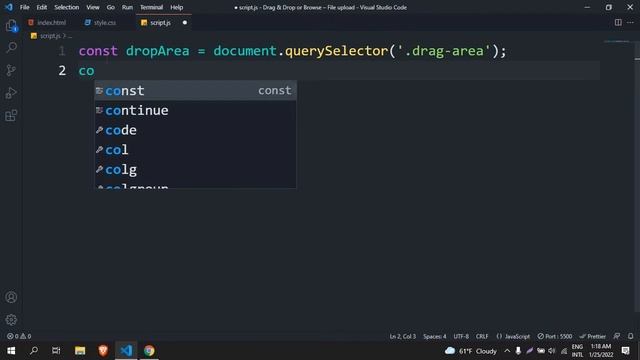This screenshot has height=360, width=640.
Task: Choose the 'continue' suggestion
Action: 196,110
